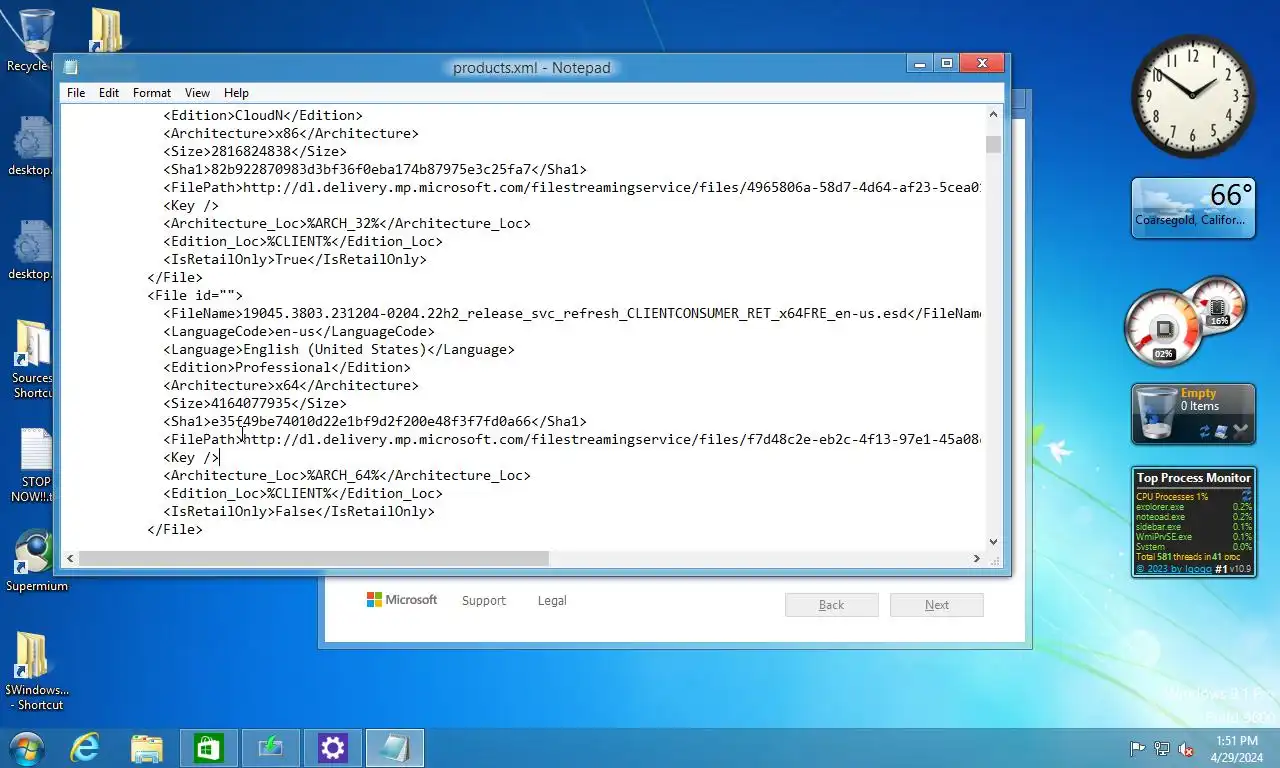Open the File menu in Notepad
This screenshot has height=768, width=1280.
tap(76, 93)
